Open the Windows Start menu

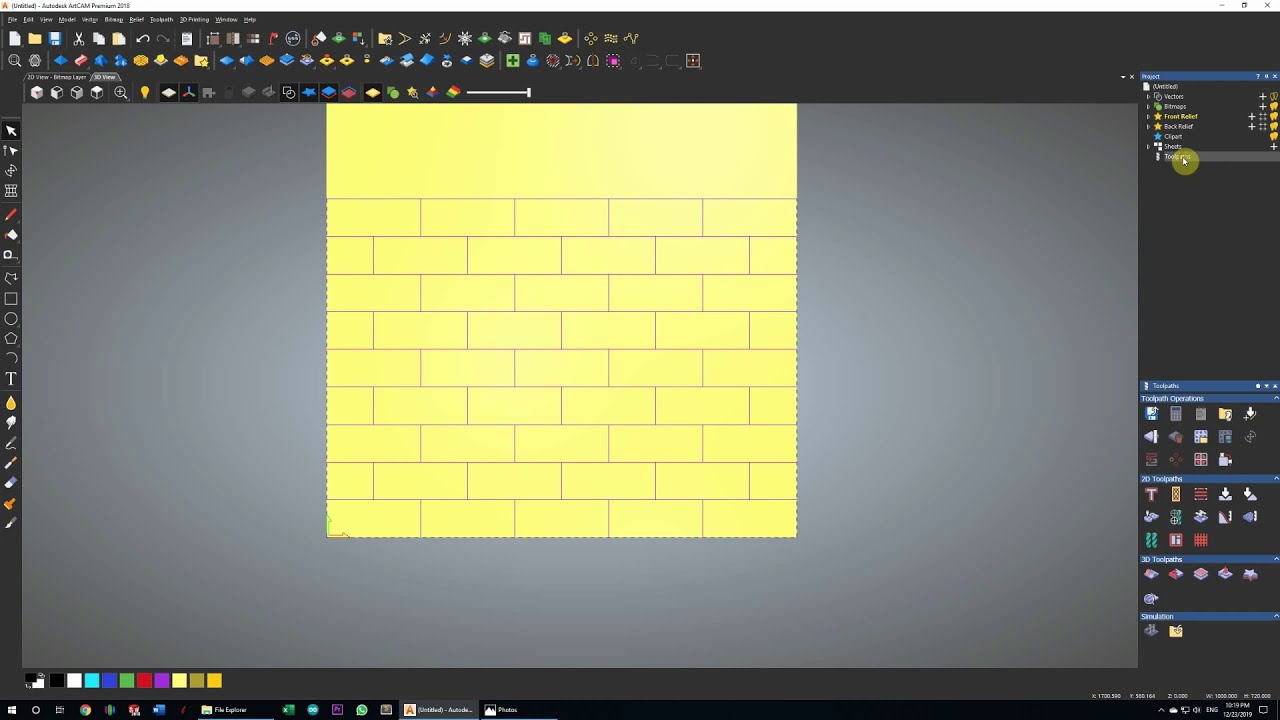(11, 710)
